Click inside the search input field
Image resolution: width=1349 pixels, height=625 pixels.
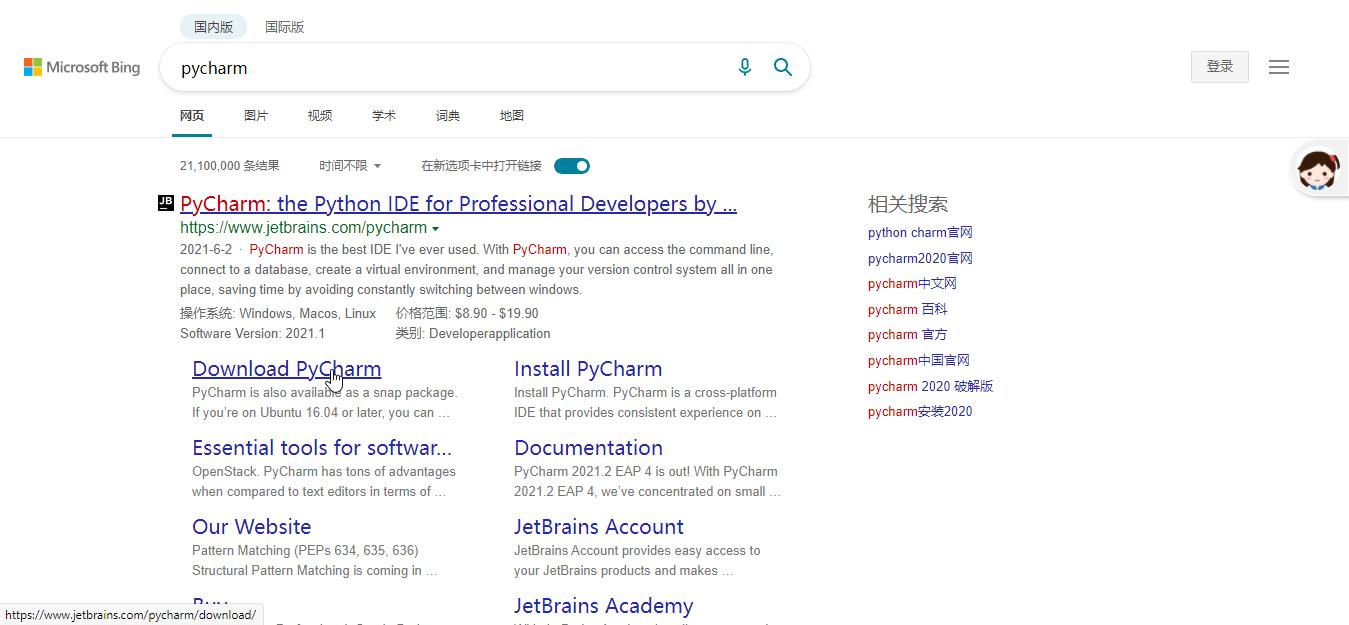[x=450, y=67]
